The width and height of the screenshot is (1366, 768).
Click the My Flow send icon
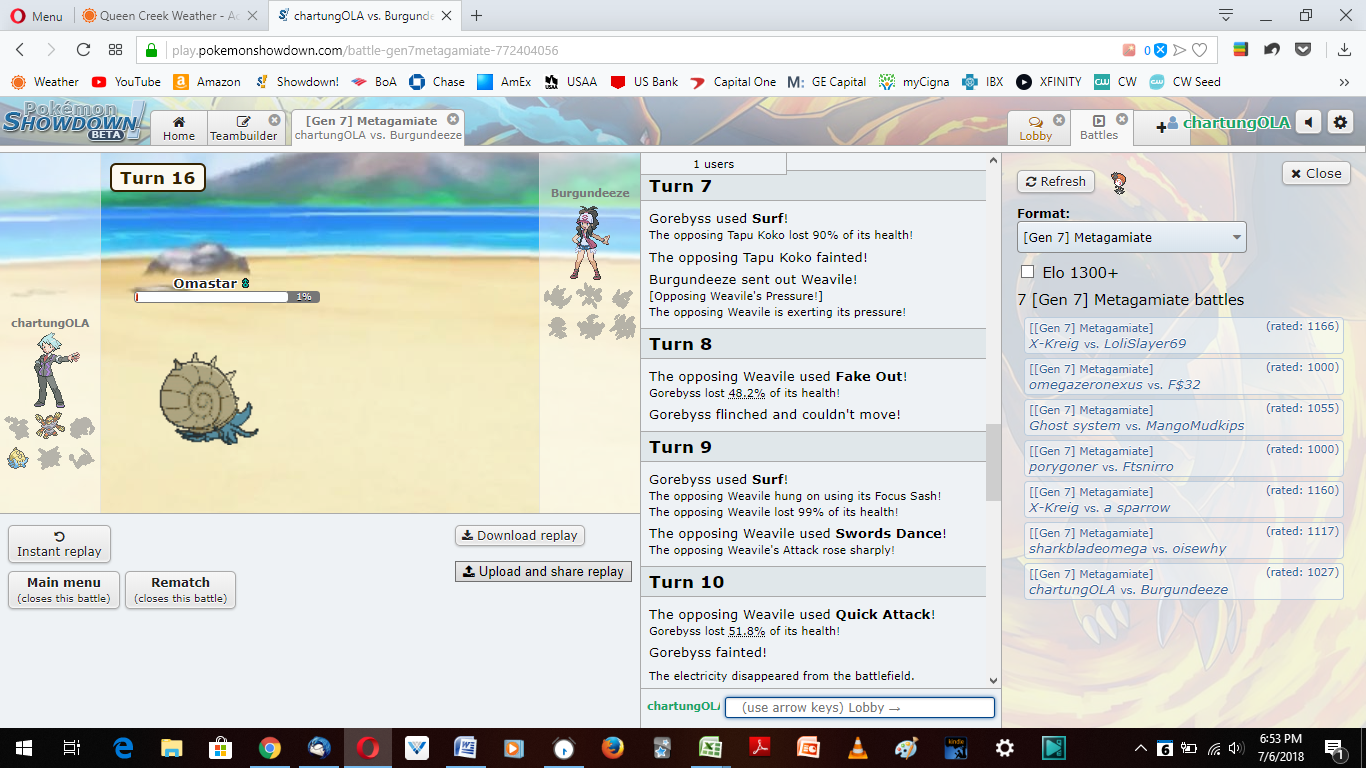(1180, 50)
